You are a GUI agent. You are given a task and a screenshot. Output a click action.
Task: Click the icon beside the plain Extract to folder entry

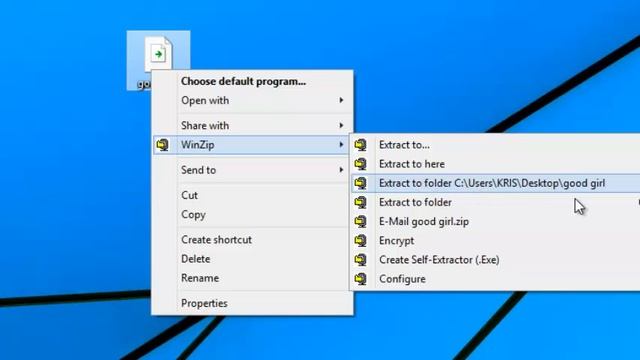tap(360, 202)
